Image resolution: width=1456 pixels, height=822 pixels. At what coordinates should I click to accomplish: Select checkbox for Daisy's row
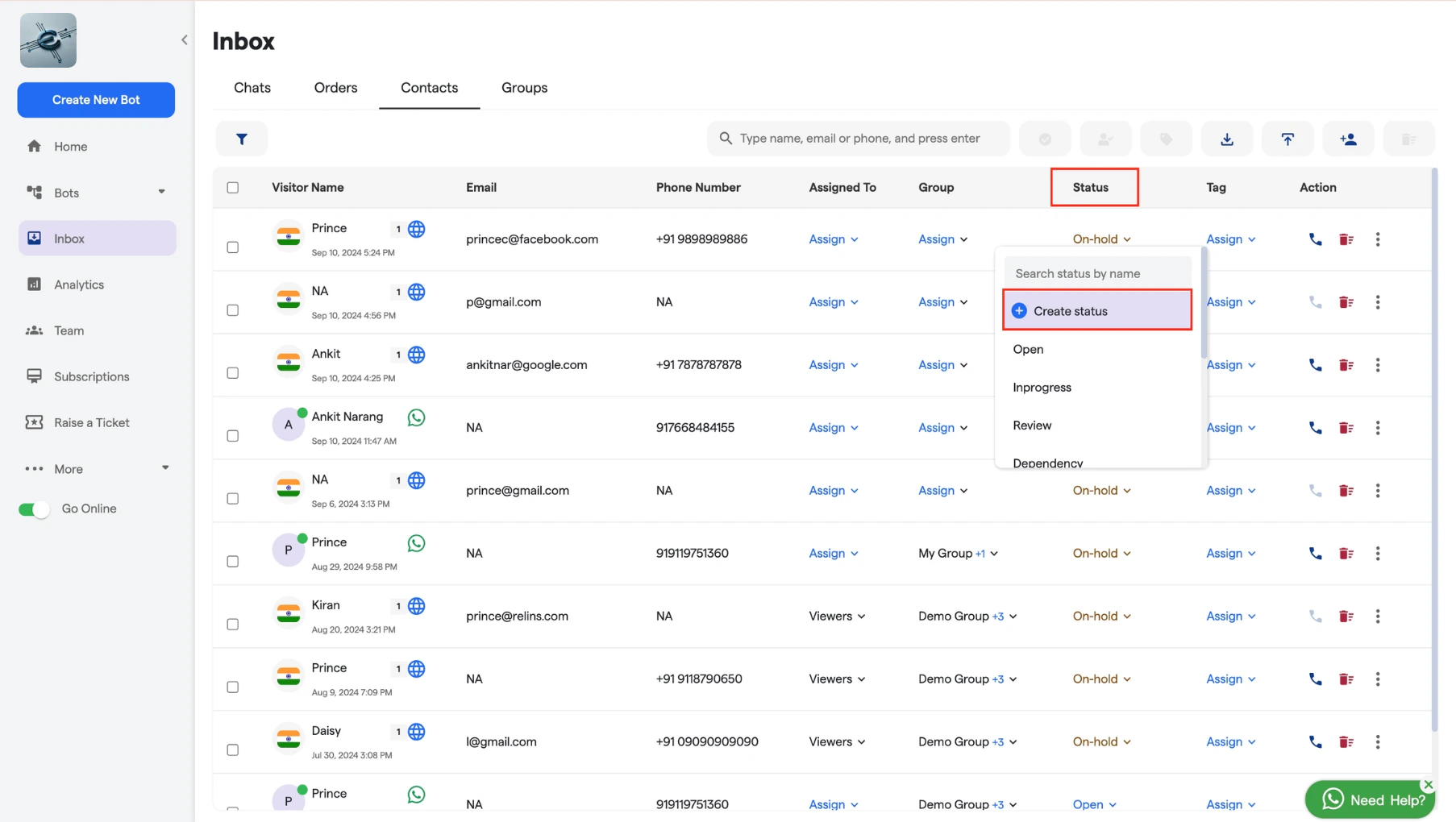(x=233, y=750)
